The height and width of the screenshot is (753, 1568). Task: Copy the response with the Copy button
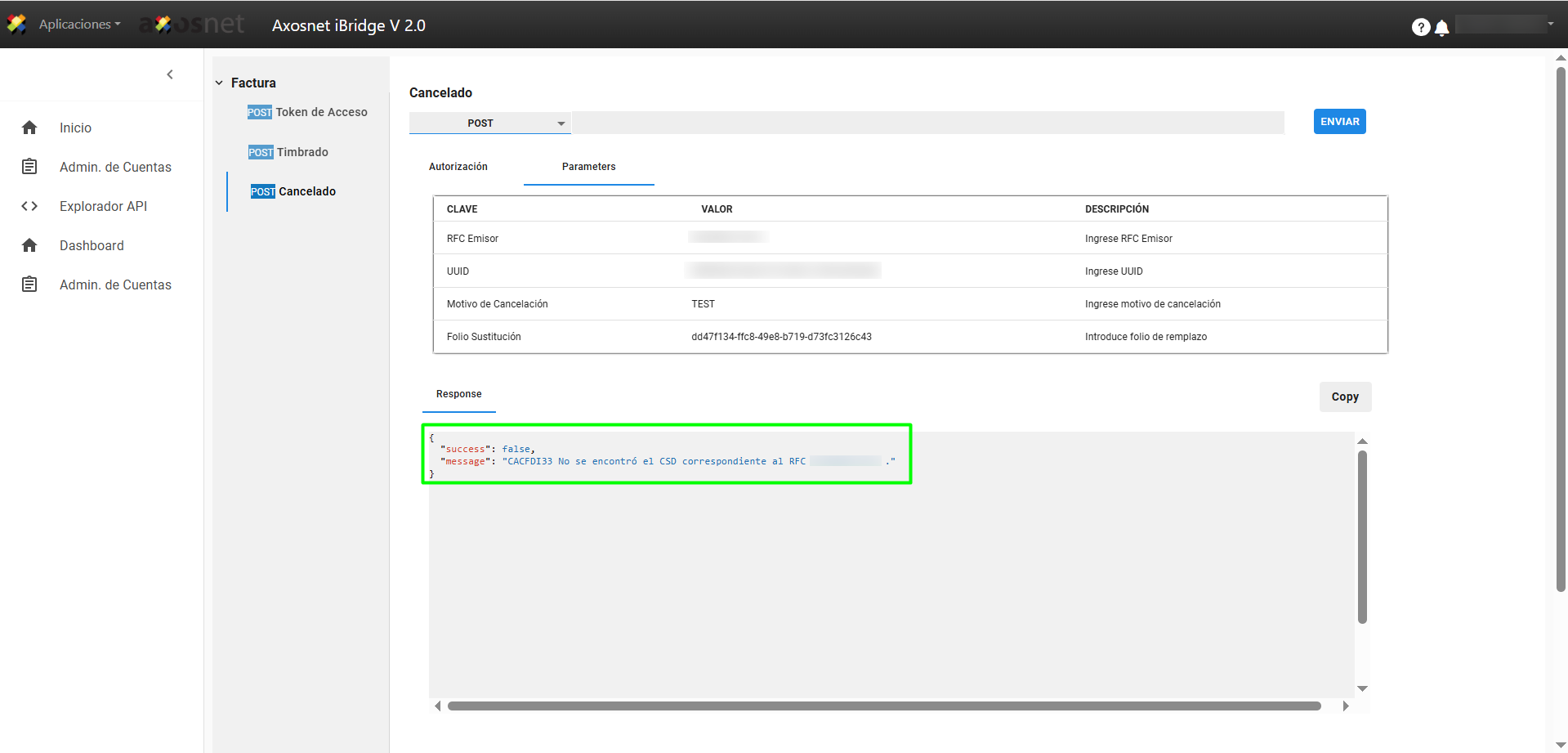1344,397
